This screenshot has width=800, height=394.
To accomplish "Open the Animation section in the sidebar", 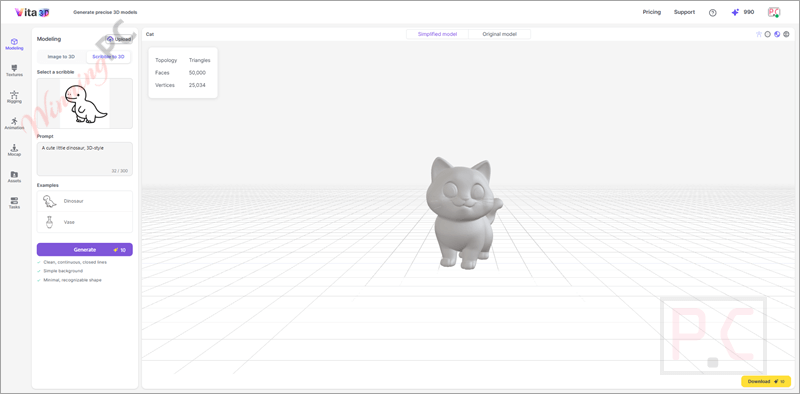I will point(14,124).
